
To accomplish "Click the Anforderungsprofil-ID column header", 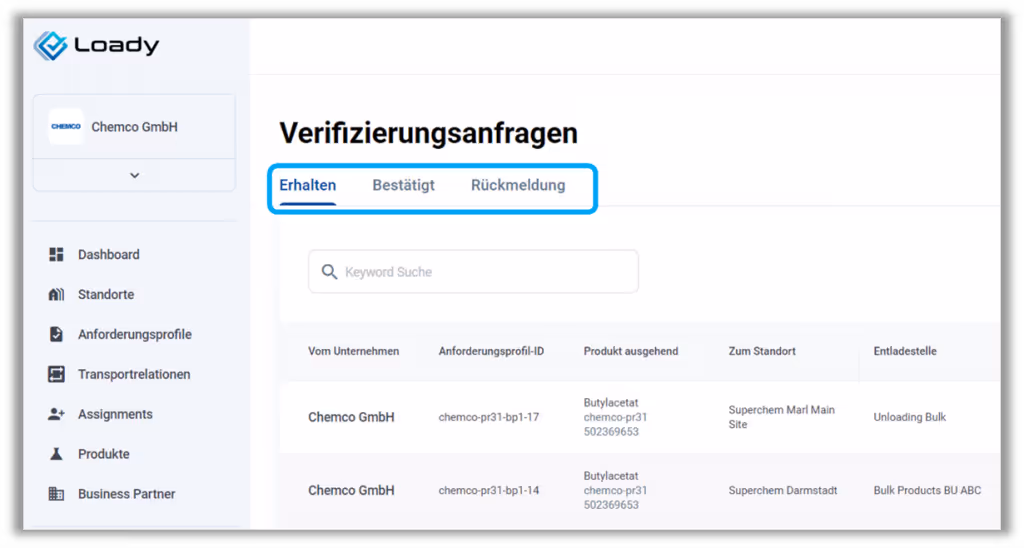I will (491, 351).
